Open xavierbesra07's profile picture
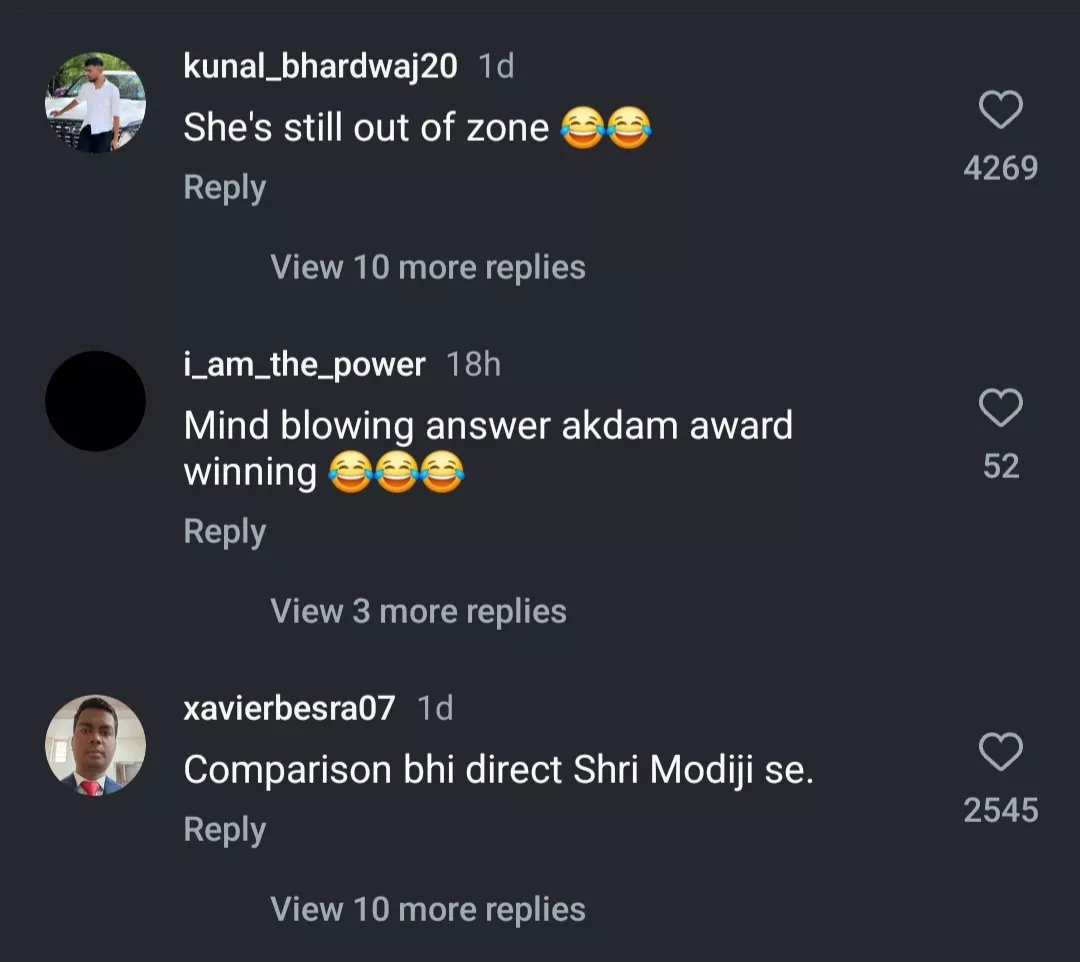 tap(96, 745)
